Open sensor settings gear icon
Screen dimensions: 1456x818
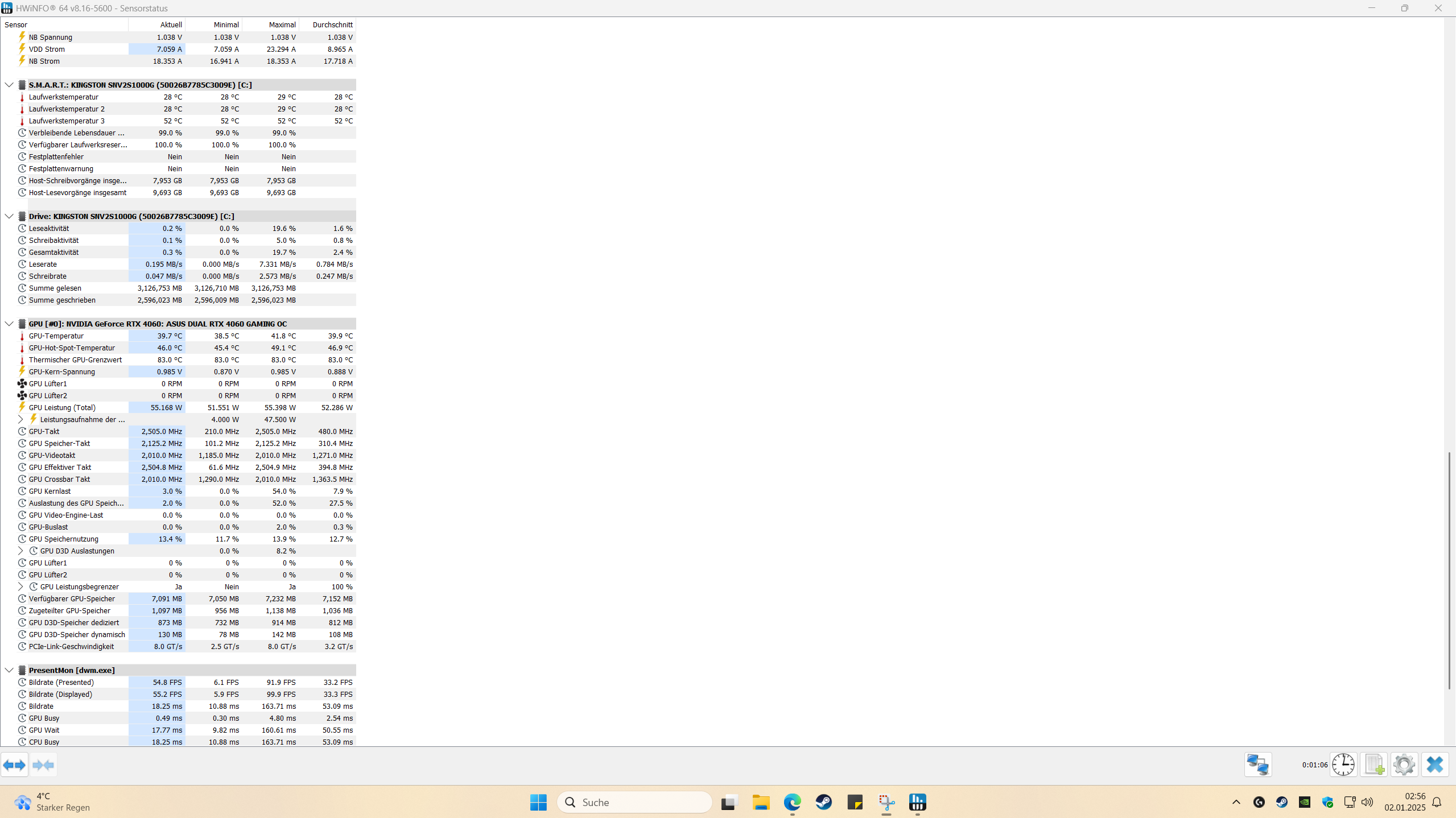click(1404, 765)
